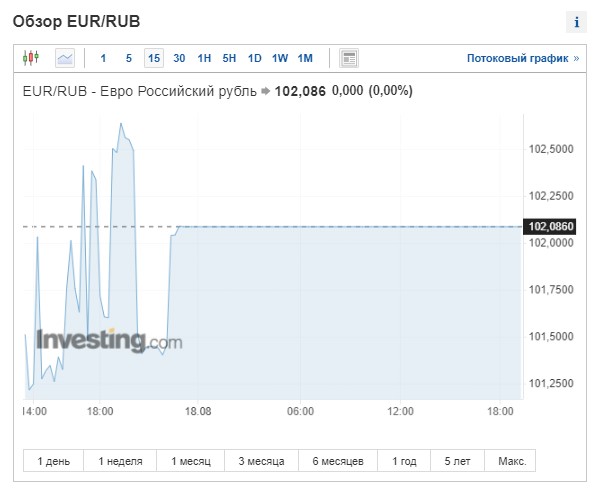
Task: Choose the 30-minute interval
Action: coord(179,58)
